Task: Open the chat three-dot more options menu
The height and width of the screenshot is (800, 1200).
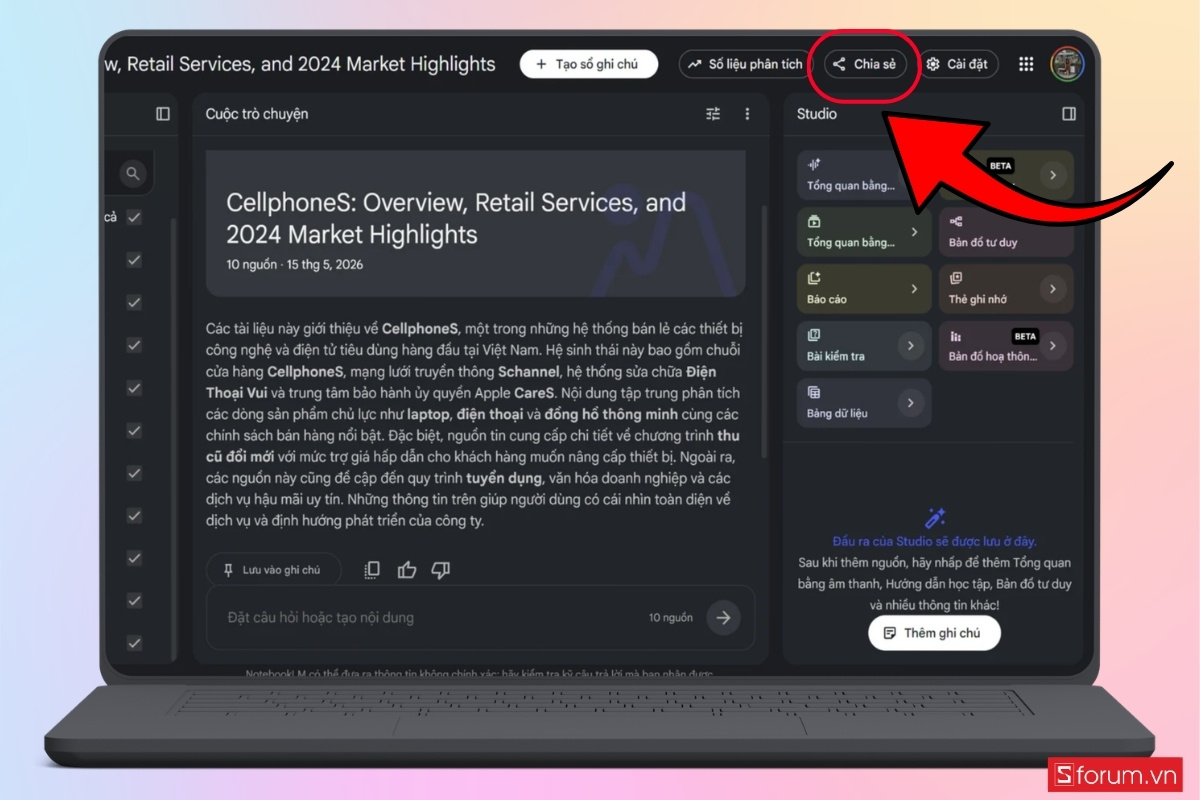Action: click(747, 114)
